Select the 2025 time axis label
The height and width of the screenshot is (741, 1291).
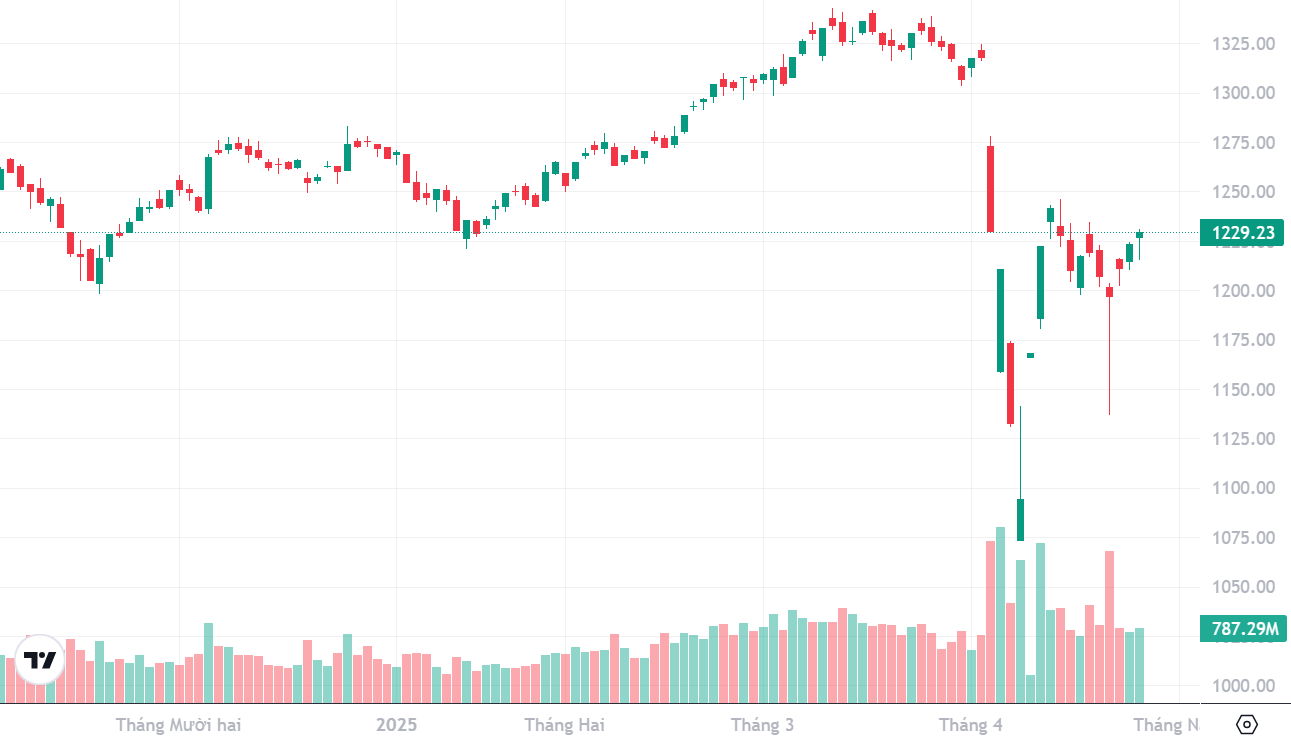[x=396, y=725]
